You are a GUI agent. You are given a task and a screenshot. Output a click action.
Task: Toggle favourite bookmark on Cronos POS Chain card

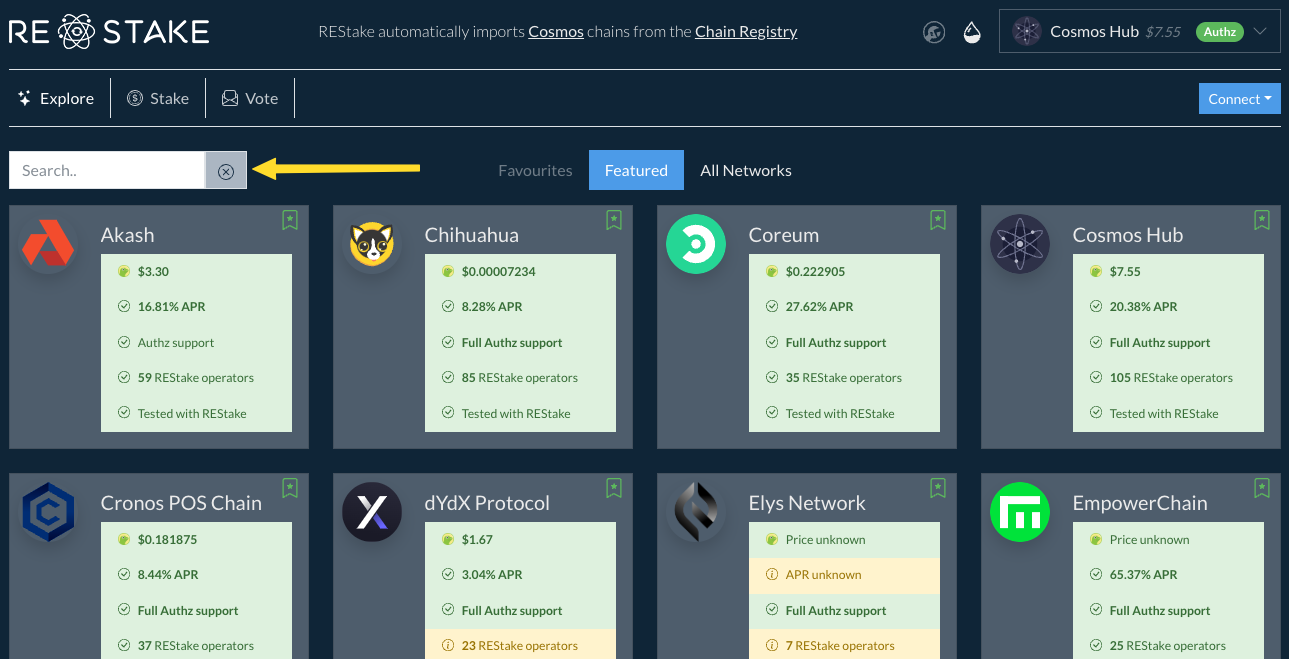290,488
